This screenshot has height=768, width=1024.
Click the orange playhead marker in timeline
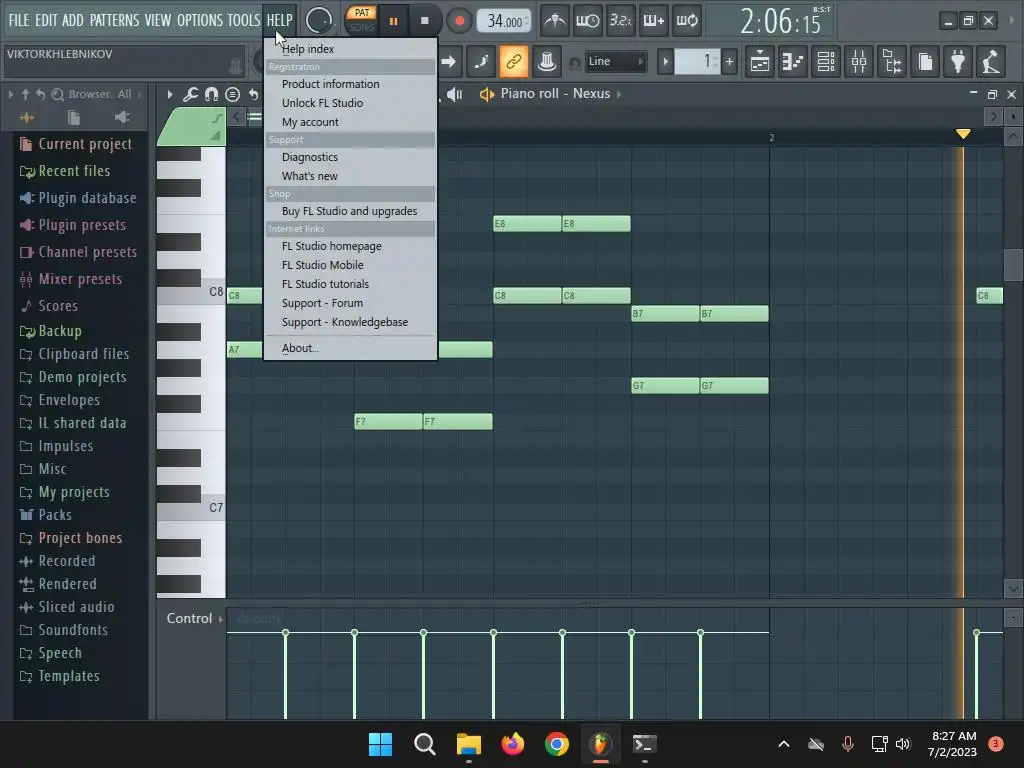(x=963, y=134)
